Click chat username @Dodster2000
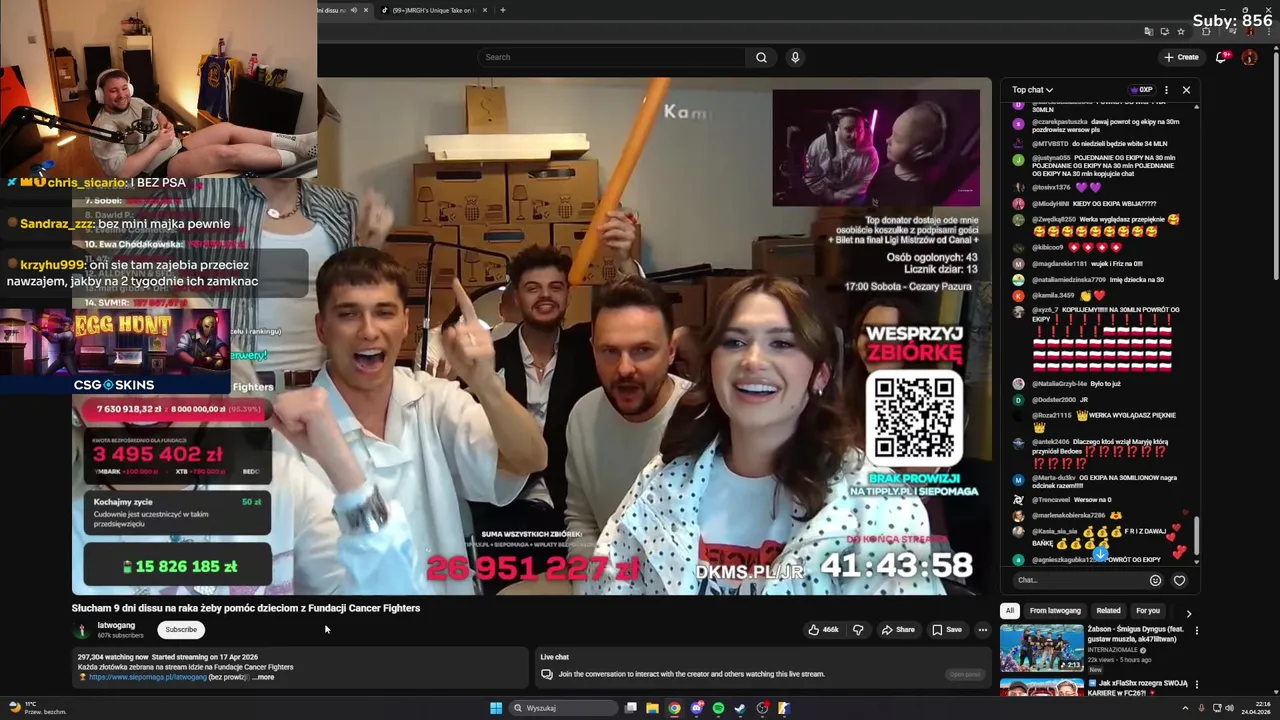 point(1052,400)
